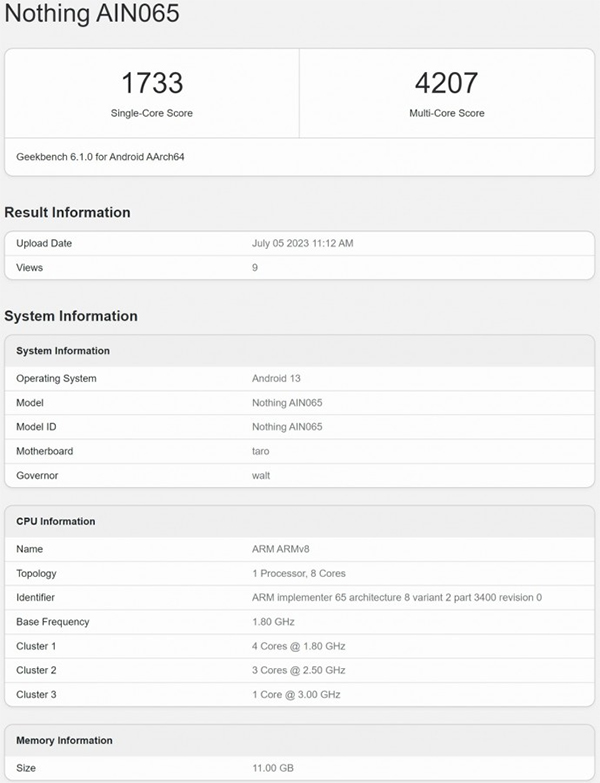The height and width of the screenshot is (783, 600).
Task: Click the 'Motherboard' row label
Action: coord(44,451)
